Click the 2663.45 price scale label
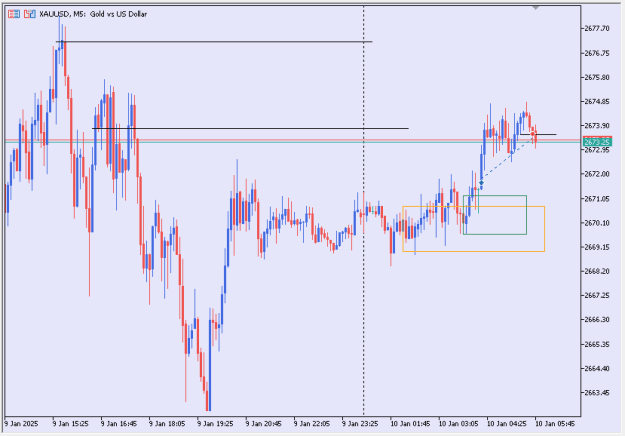This screenshot has width=625, height=436. click(x=597, y=393)
